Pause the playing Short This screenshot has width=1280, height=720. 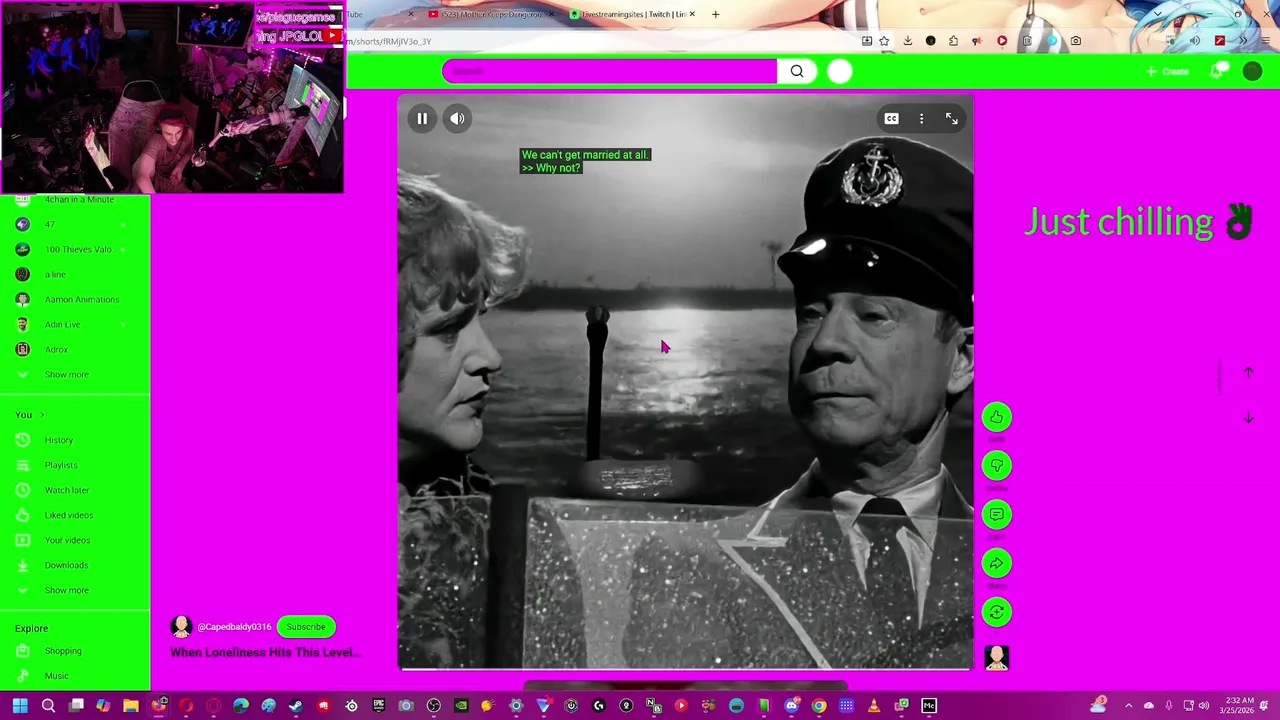point(422,119)
